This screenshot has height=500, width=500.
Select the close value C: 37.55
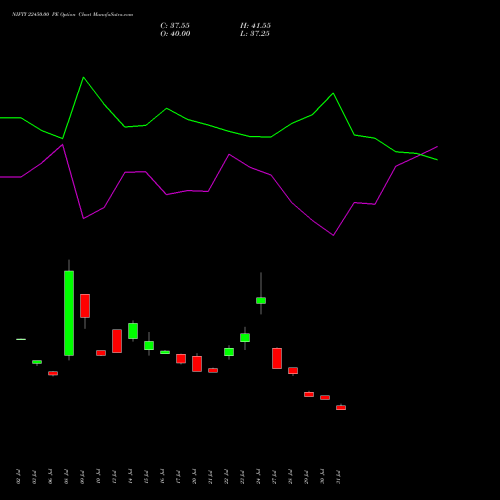[x=175, y=26]
